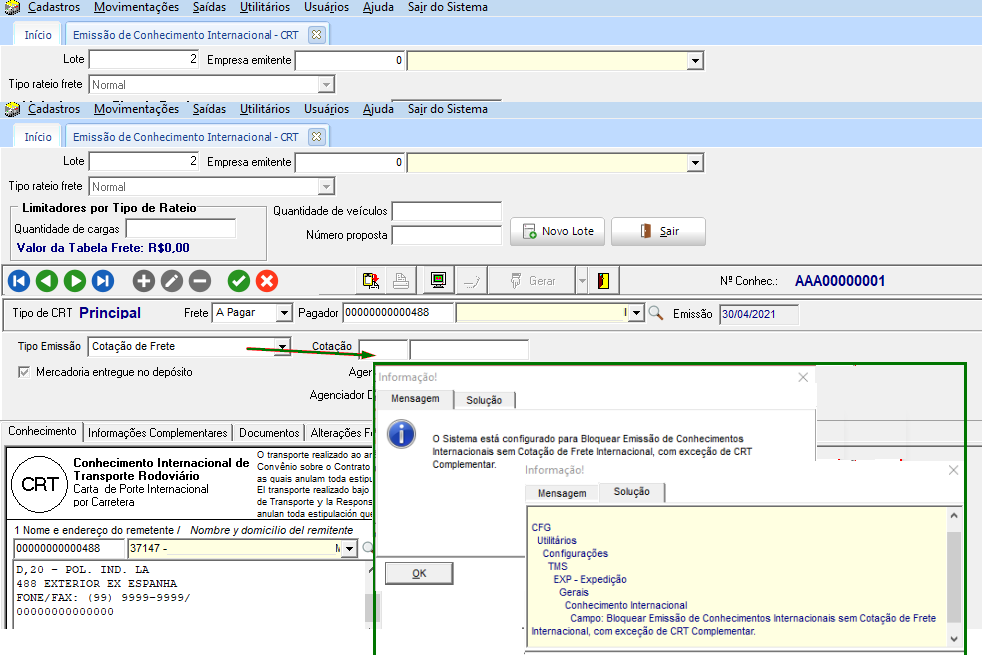
Task: Open the Documentos tab
Action: (x=269, y=433)
